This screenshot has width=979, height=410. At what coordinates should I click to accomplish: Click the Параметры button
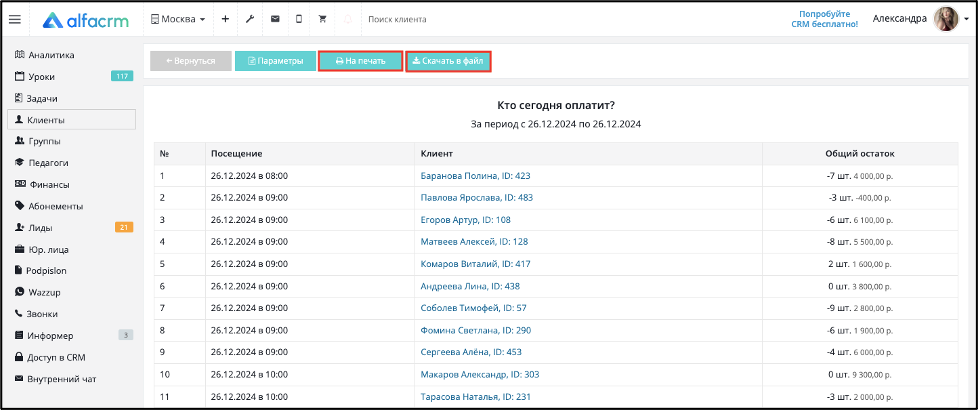click(x=275, y=61)
